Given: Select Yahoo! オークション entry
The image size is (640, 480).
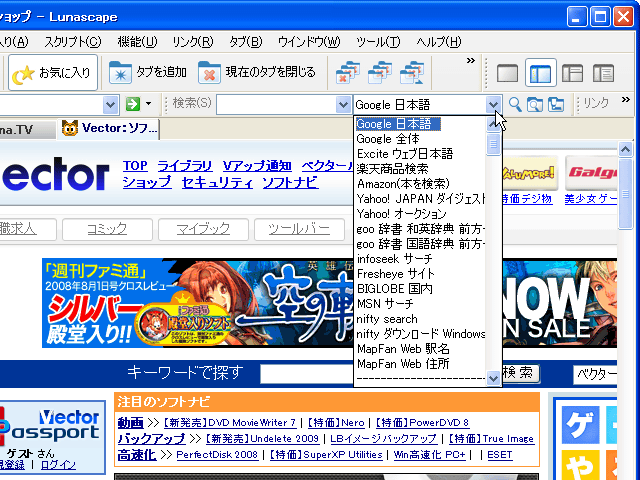Looking at the screenshot, I should [420, 214].
